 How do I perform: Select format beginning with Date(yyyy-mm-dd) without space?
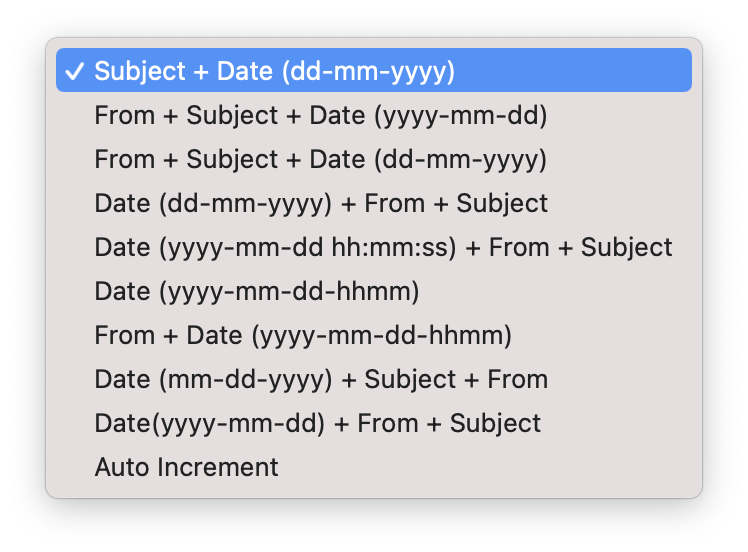[317, 423]
